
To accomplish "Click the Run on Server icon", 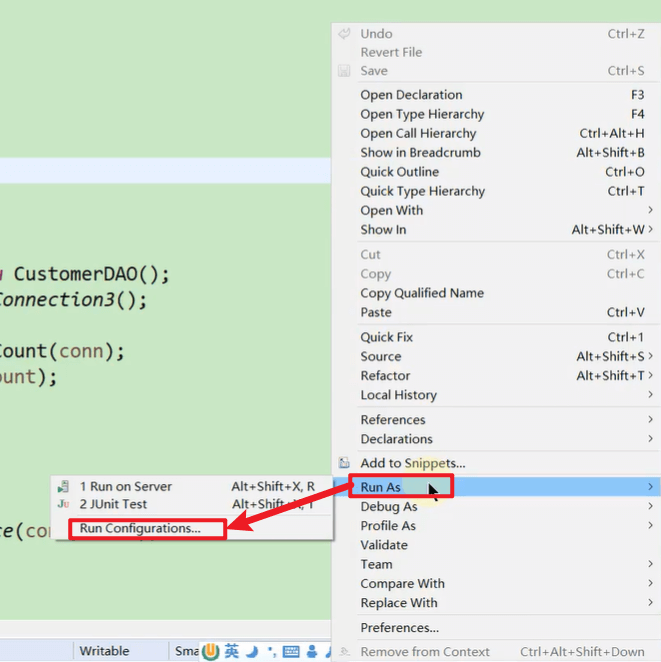I will click(x=63, y=486).
